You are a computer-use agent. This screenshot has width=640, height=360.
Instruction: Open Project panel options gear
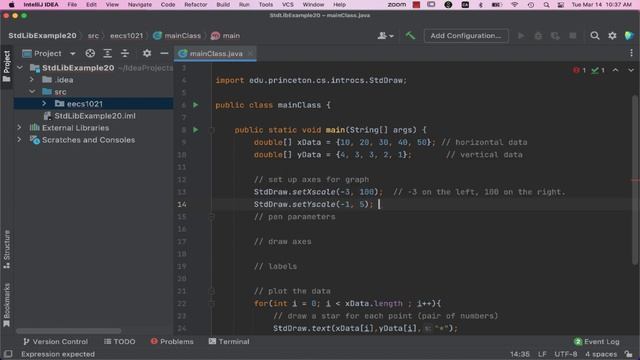(x=147, y=53)
